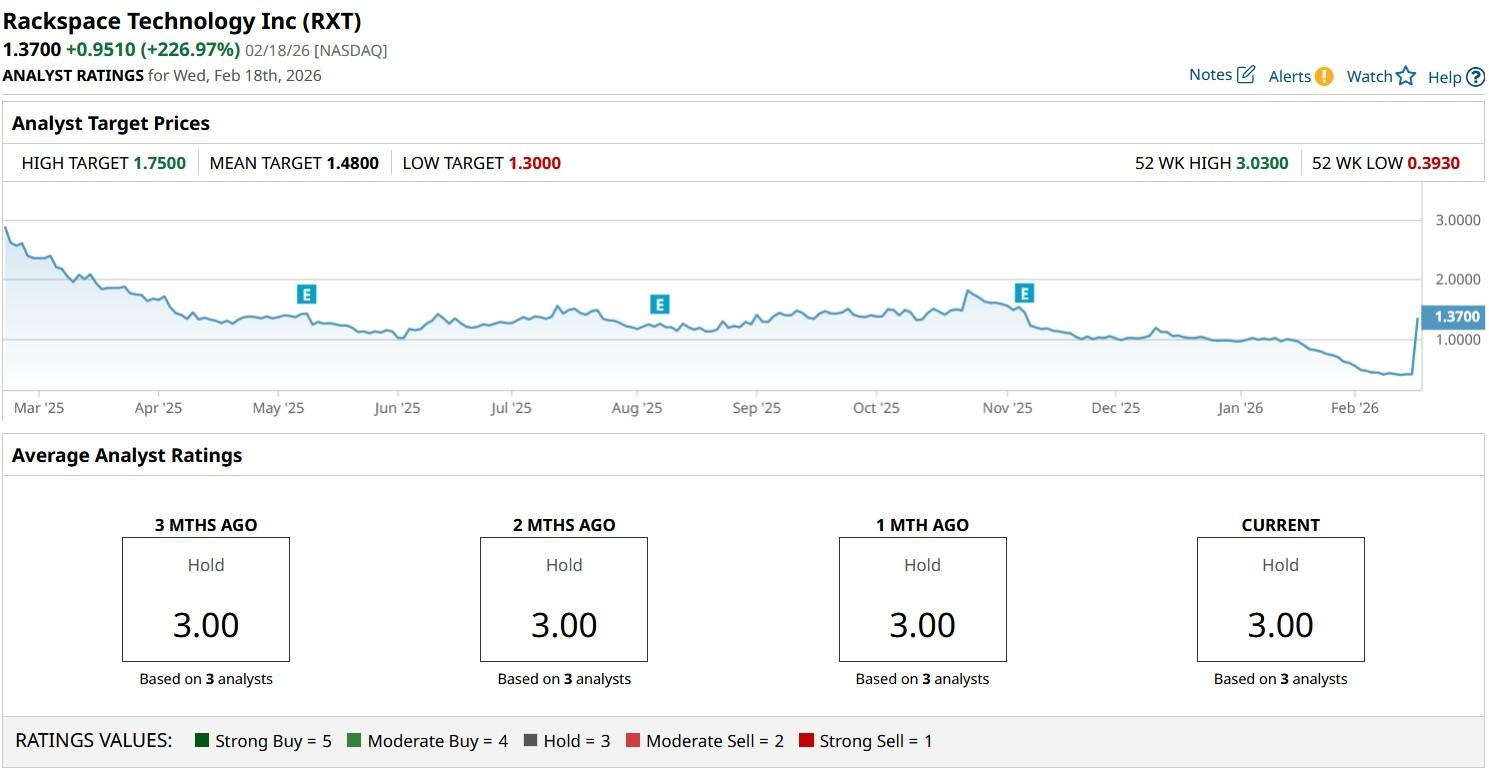
Task: Click the Watch star icon
Action: 1406,76
